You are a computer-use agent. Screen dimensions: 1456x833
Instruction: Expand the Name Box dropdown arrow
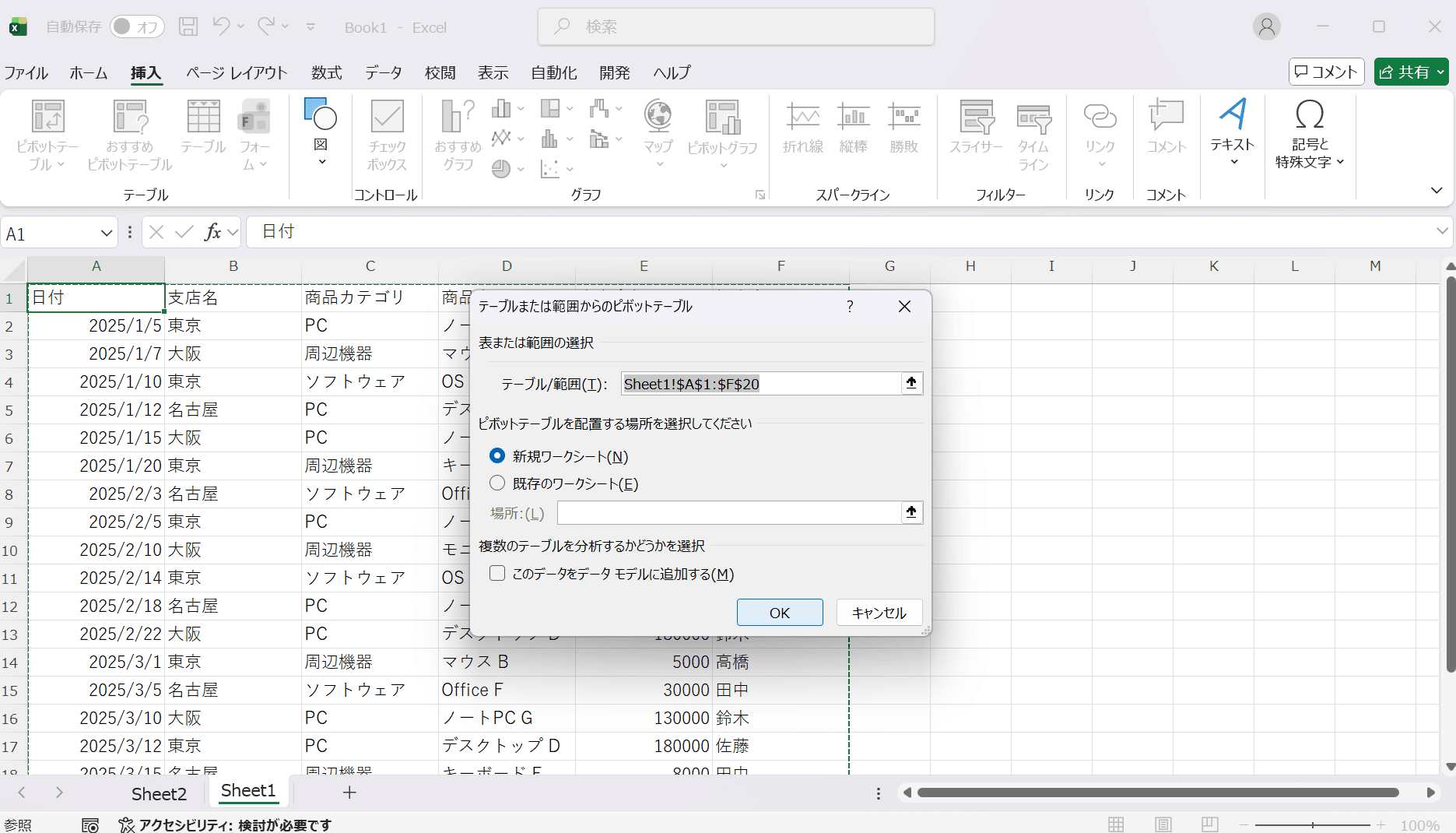107,234
